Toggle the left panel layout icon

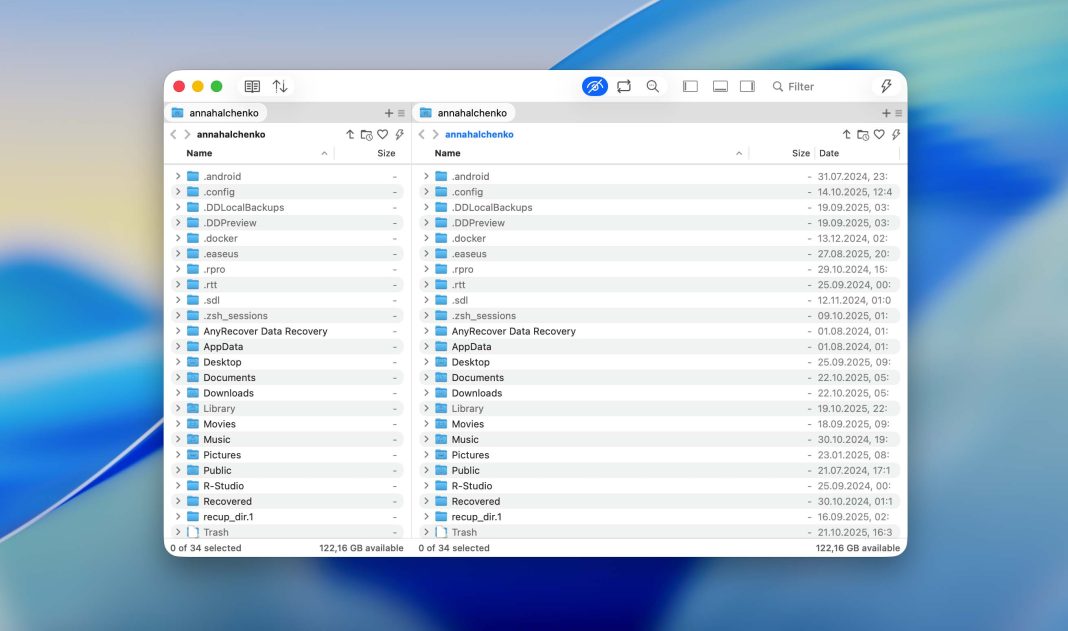pos(690,86)
